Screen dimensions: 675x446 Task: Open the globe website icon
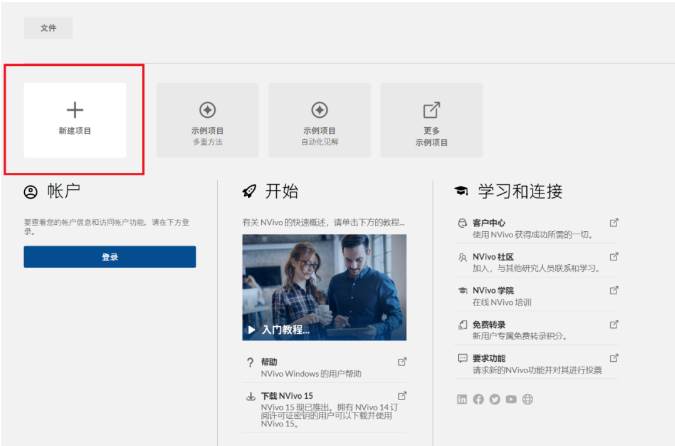[x=527, y=400]
